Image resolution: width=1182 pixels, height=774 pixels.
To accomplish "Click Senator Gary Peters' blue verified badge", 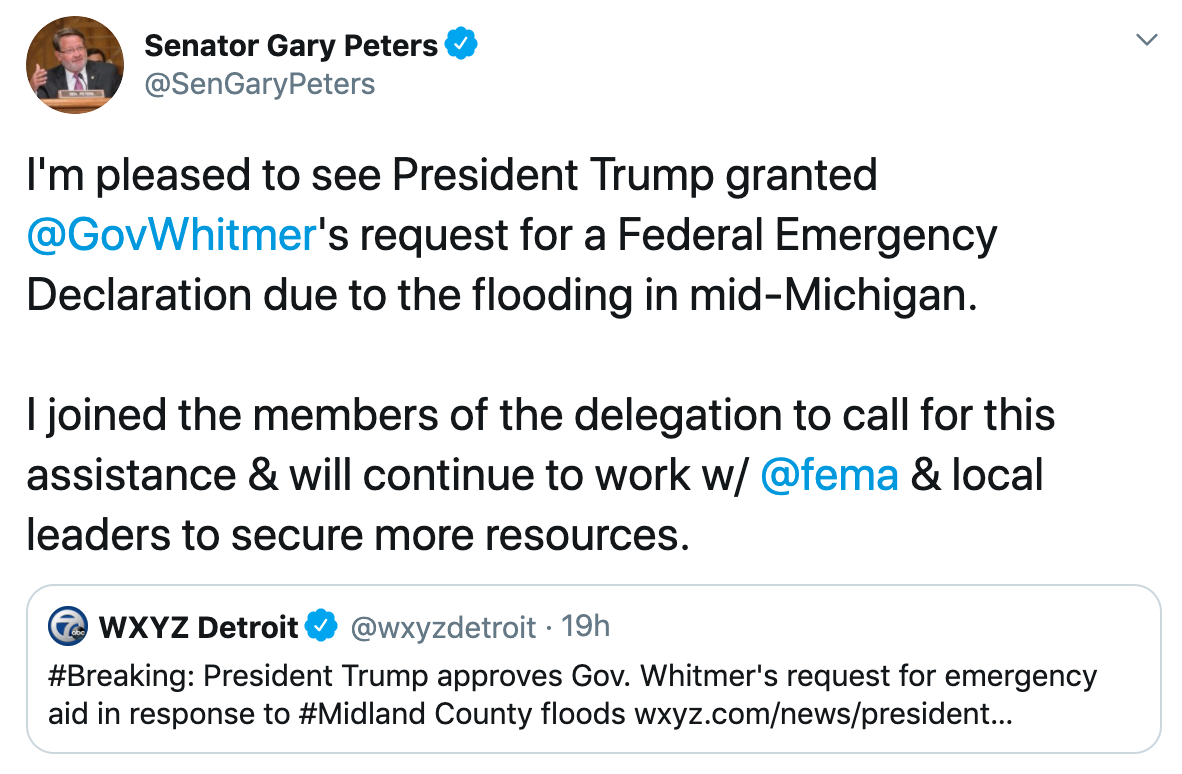I will pyautogui.click(x=461, y=45).
